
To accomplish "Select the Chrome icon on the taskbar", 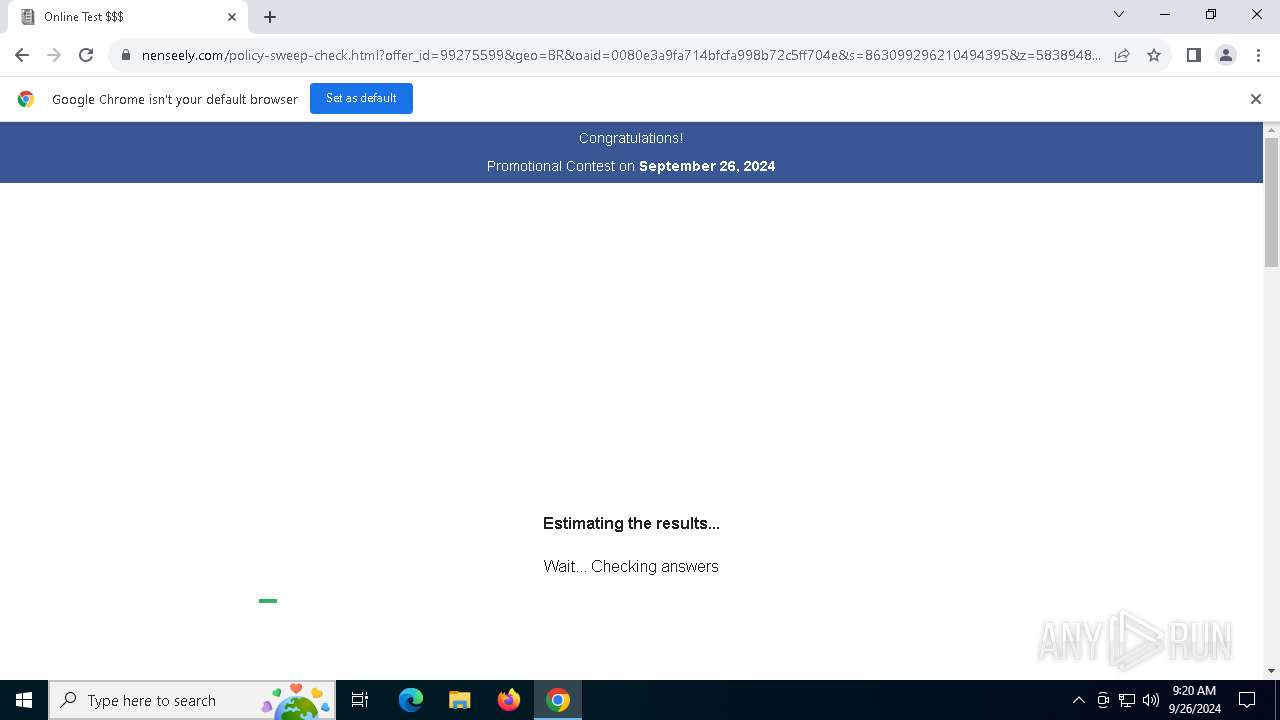I will [x=558, y=700].
